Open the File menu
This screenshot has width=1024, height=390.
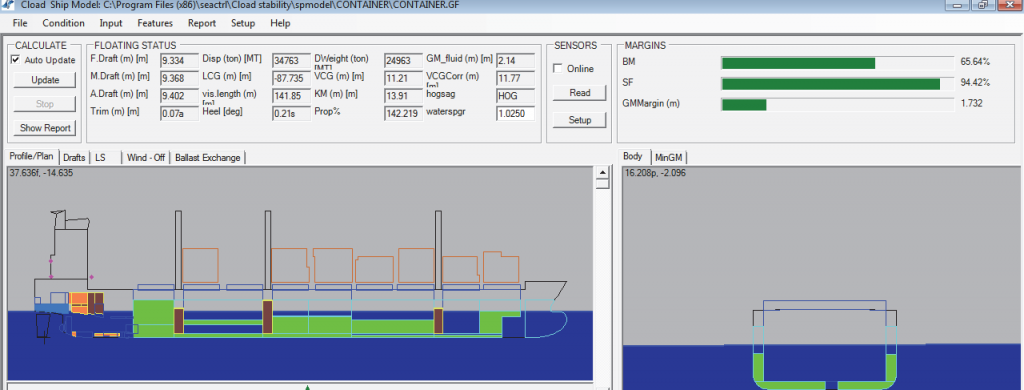(x=20, y=23)
